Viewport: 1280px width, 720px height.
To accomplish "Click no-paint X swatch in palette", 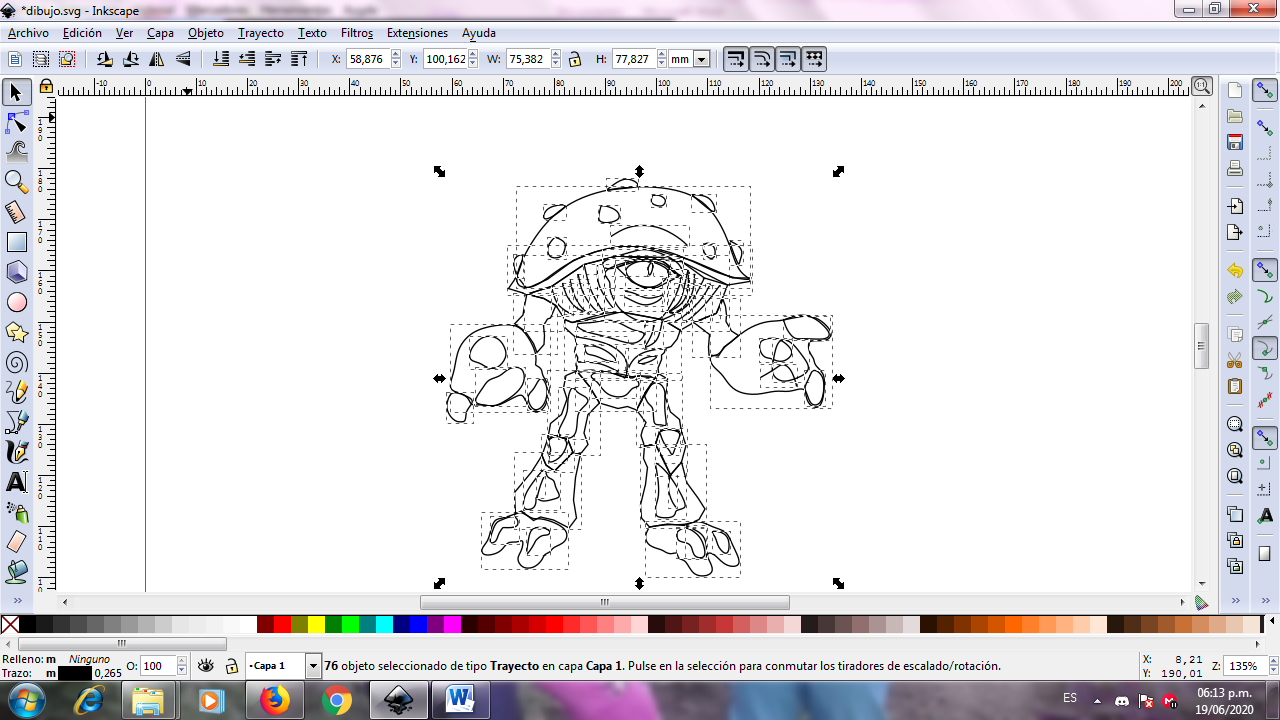I will [10, 625].
